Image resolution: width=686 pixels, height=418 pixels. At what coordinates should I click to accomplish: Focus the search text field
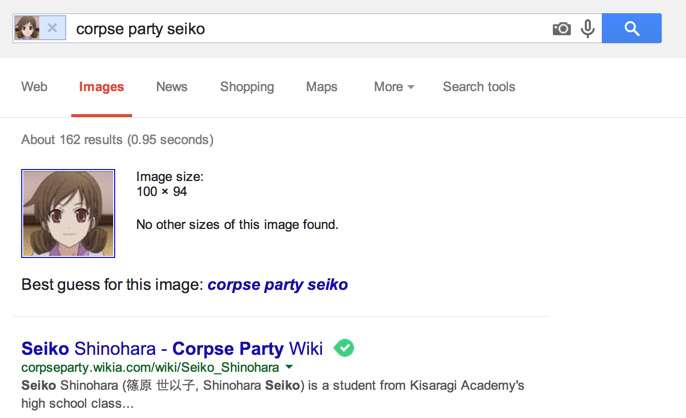click(x=300, y=29)
